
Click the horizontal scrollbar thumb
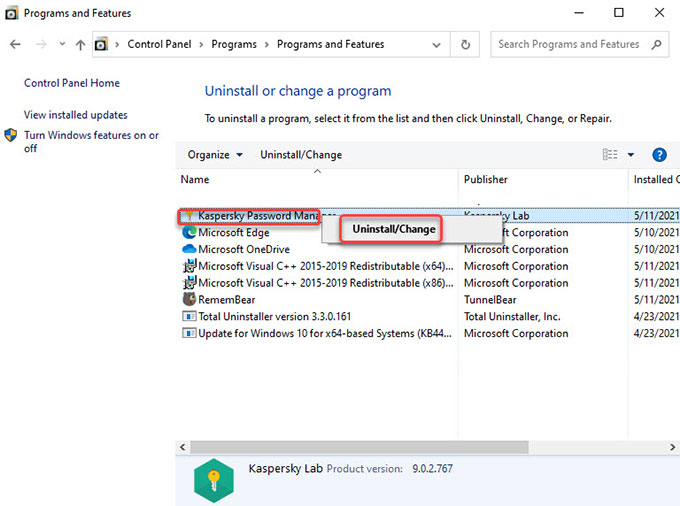coord(359,447)
